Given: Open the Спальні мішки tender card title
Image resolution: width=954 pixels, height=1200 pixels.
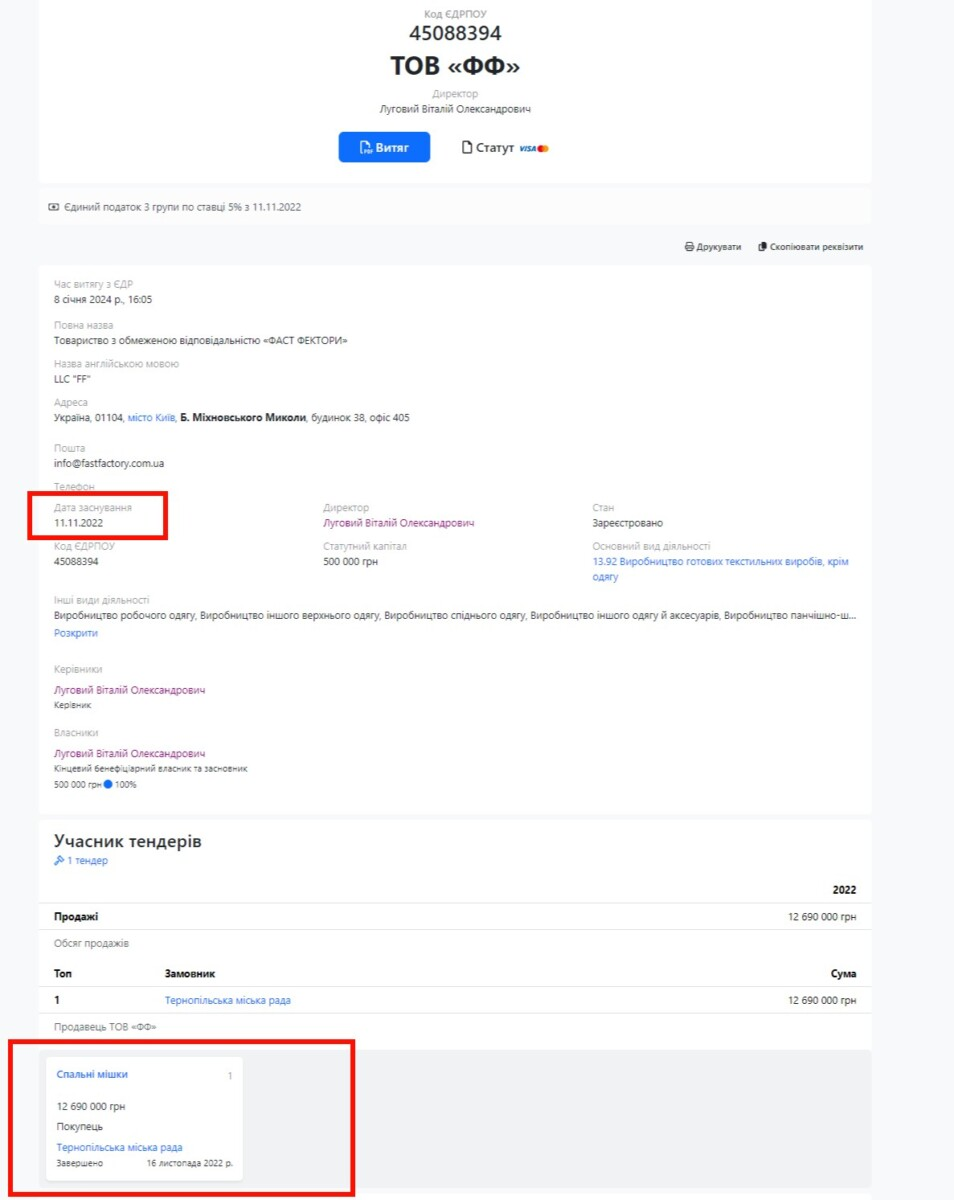Looking at the screenshot, I should pyautogui.click(x=92, y=1074).
